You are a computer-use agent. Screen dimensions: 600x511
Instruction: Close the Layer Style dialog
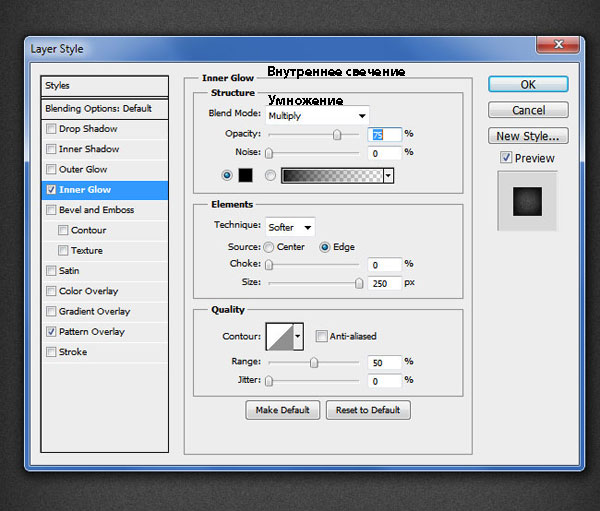(x=558, y=45)
